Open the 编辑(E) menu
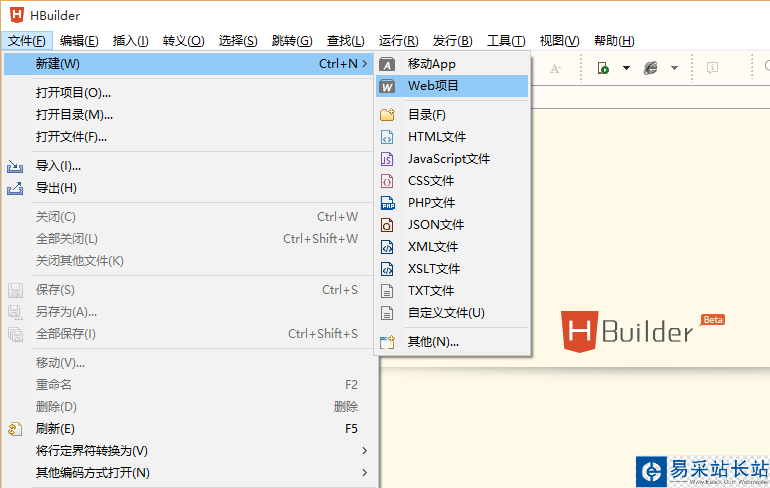This screenshot has width=770, height=488. tap(79, 41)
